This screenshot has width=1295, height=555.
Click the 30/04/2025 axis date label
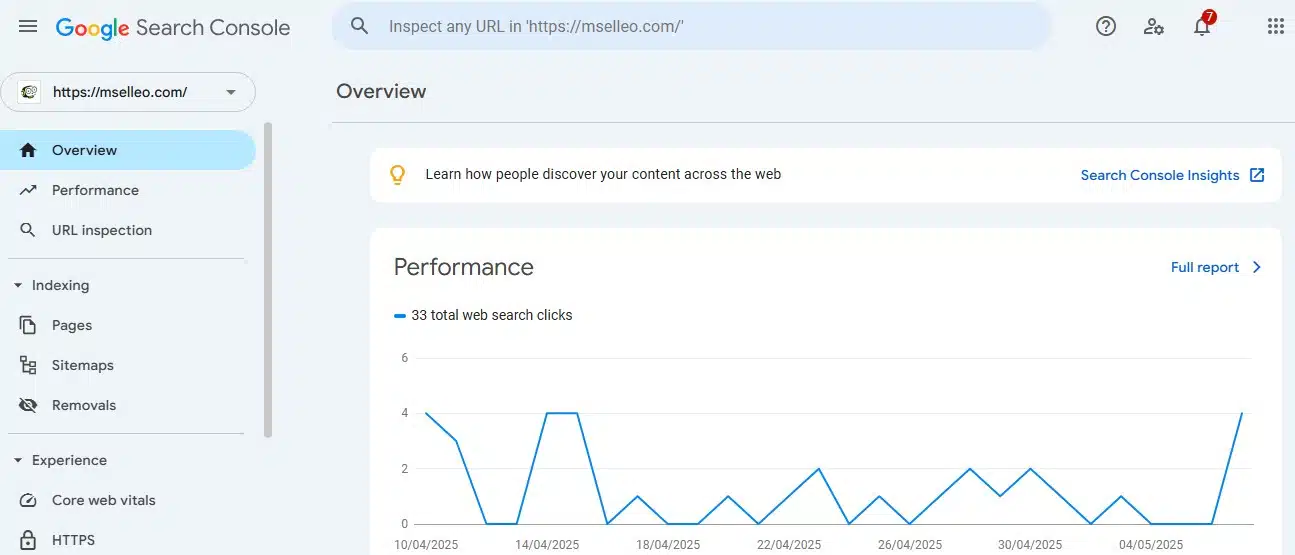tap(1030, 545)
